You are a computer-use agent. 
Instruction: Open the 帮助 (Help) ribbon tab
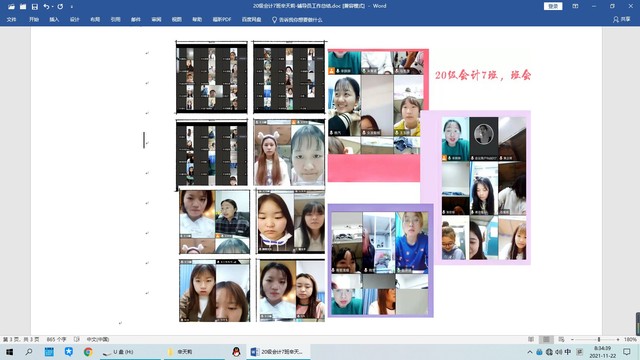point(197,20)
